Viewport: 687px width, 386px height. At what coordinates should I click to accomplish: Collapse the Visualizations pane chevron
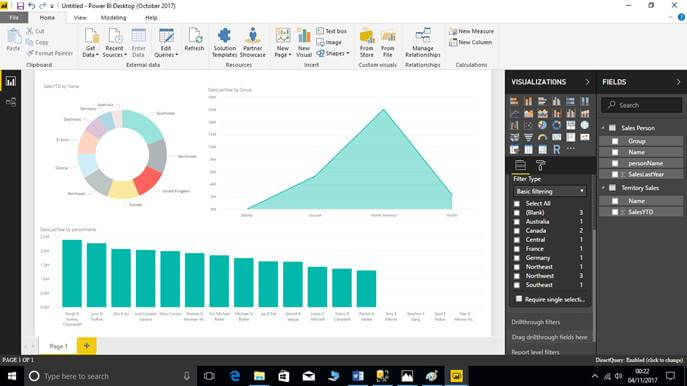(587, 82)
